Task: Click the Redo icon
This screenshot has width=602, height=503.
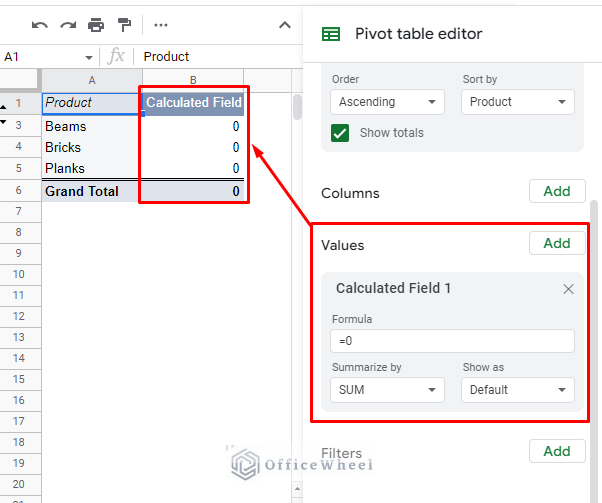Action: coord(68,24)
